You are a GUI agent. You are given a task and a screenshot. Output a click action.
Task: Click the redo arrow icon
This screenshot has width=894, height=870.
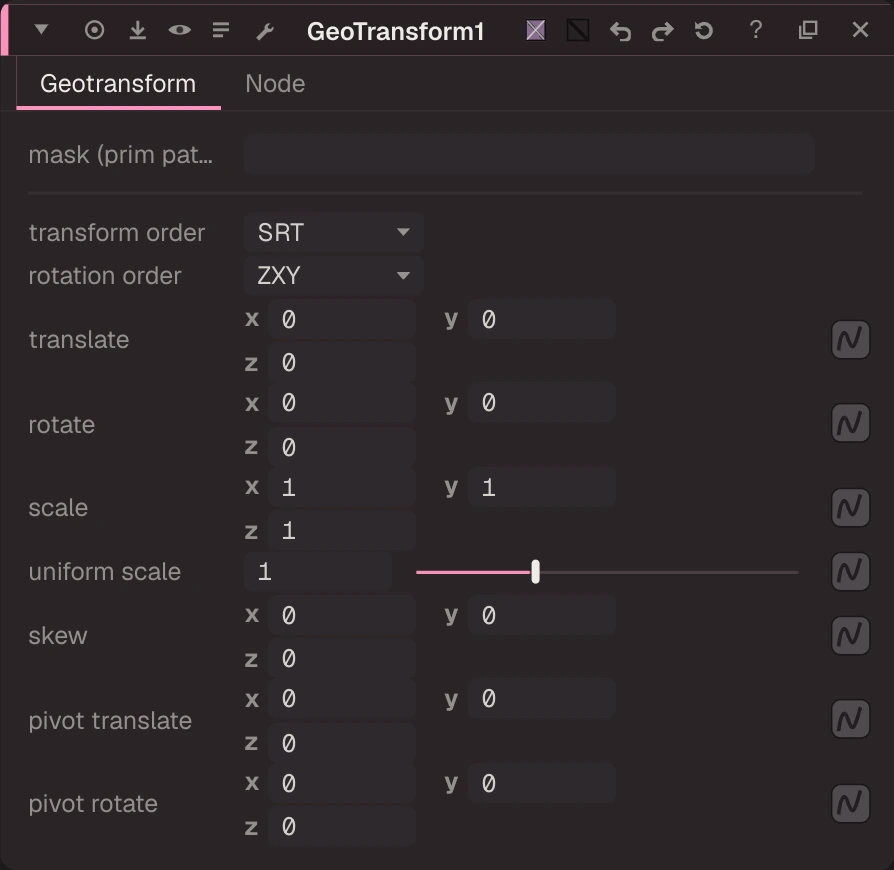(662, 31)
